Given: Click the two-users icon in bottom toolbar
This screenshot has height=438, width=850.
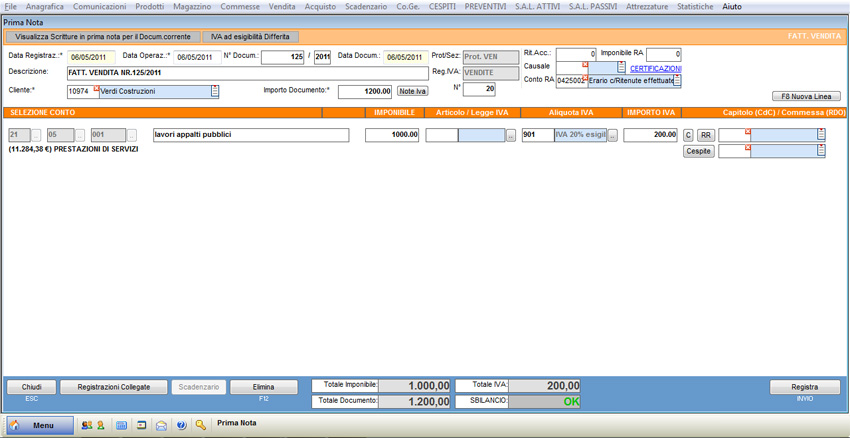Looking at the screenshot, I should 87,425.
